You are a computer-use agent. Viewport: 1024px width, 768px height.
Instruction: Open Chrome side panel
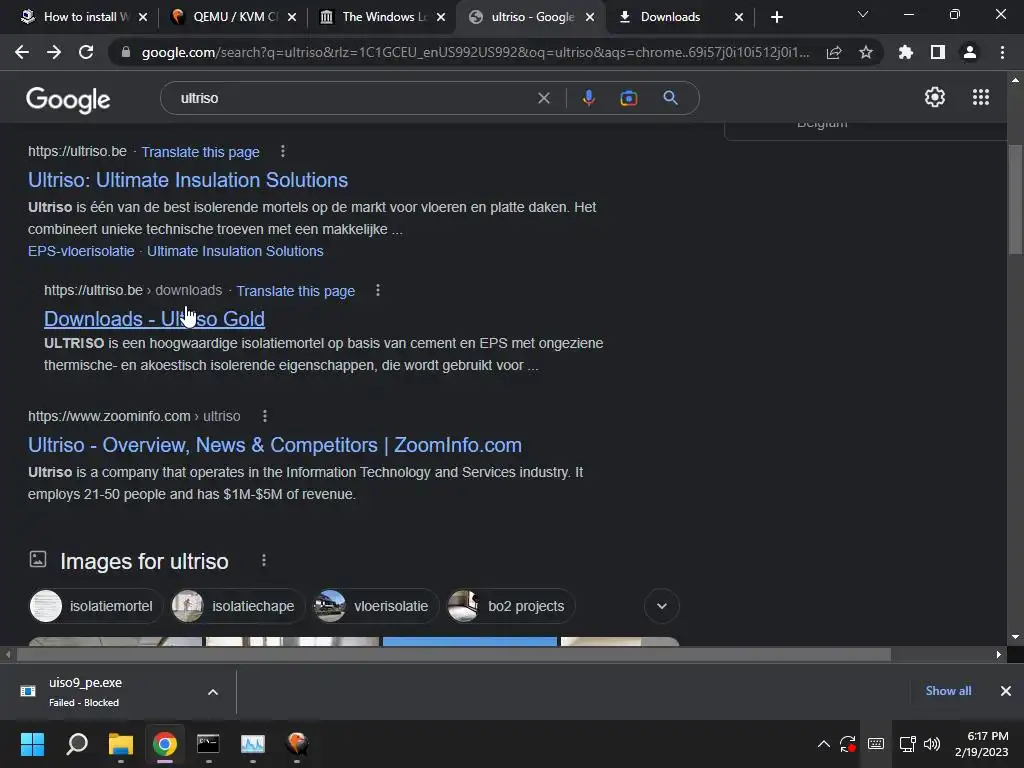click(x=938, y=52)
